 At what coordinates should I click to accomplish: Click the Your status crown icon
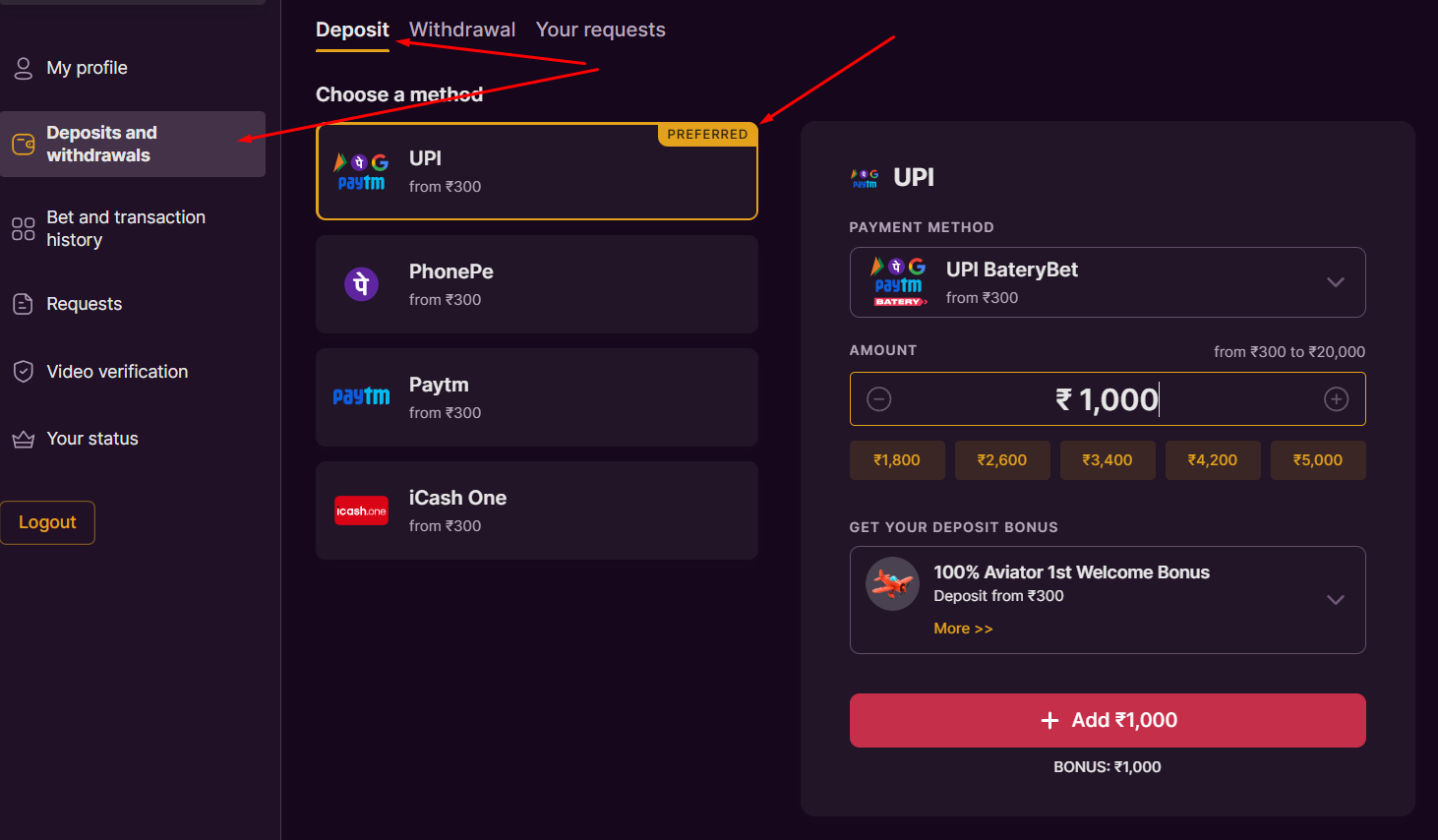pyautogui.click(x=23, y=440)
